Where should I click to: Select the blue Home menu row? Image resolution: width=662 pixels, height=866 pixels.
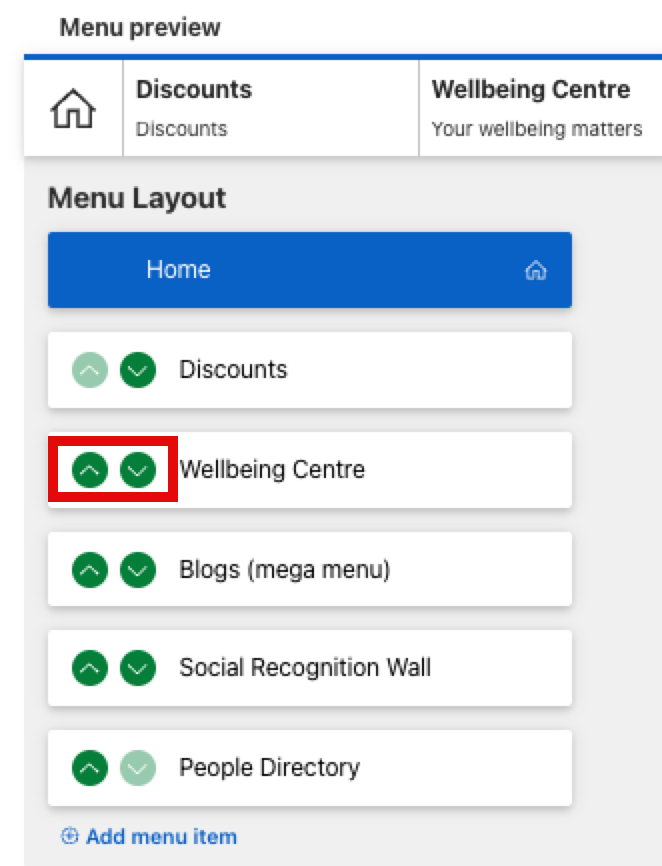310,270
